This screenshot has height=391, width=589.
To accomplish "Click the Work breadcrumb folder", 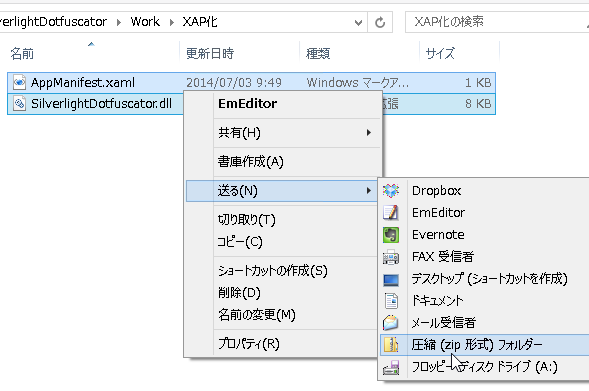I will (x=145, y=22).
